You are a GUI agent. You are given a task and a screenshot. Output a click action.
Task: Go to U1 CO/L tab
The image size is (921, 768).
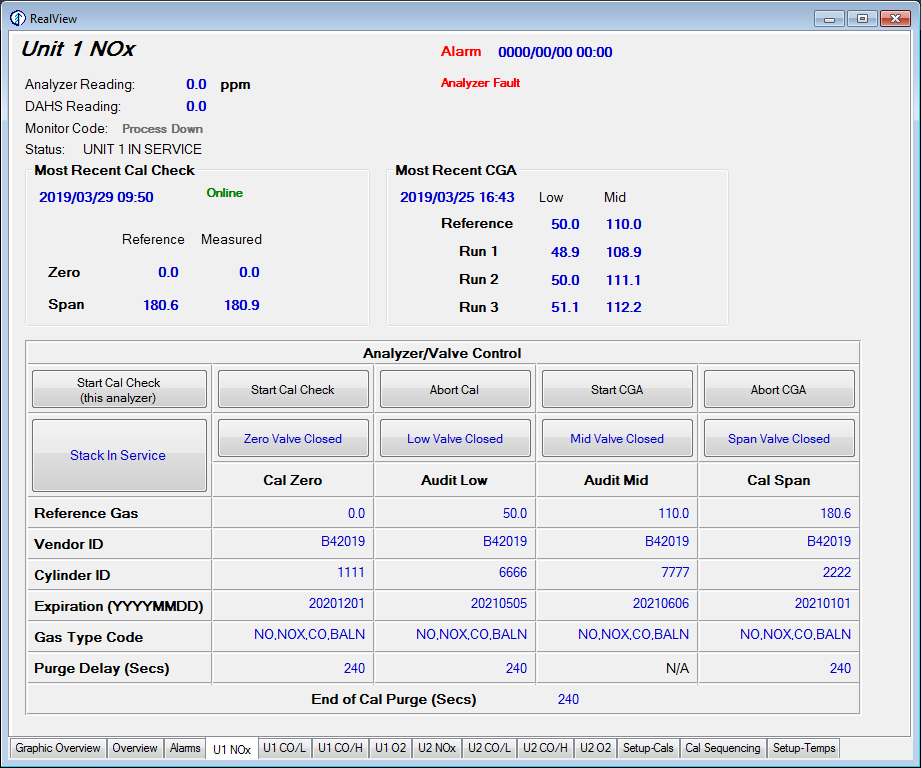285,748
